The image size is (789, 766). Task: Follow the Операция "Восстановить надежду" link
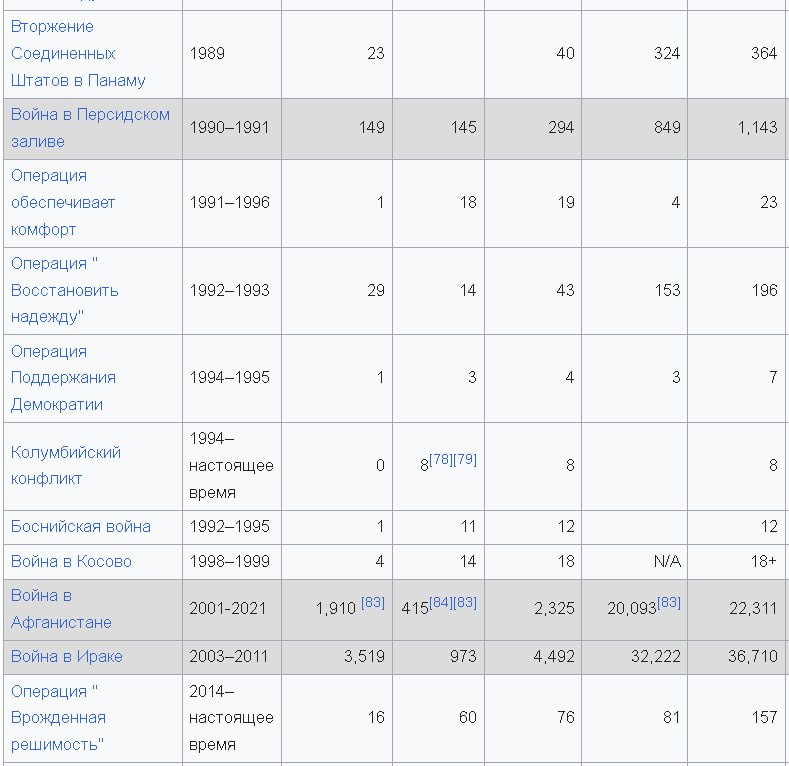pos(65,290)
